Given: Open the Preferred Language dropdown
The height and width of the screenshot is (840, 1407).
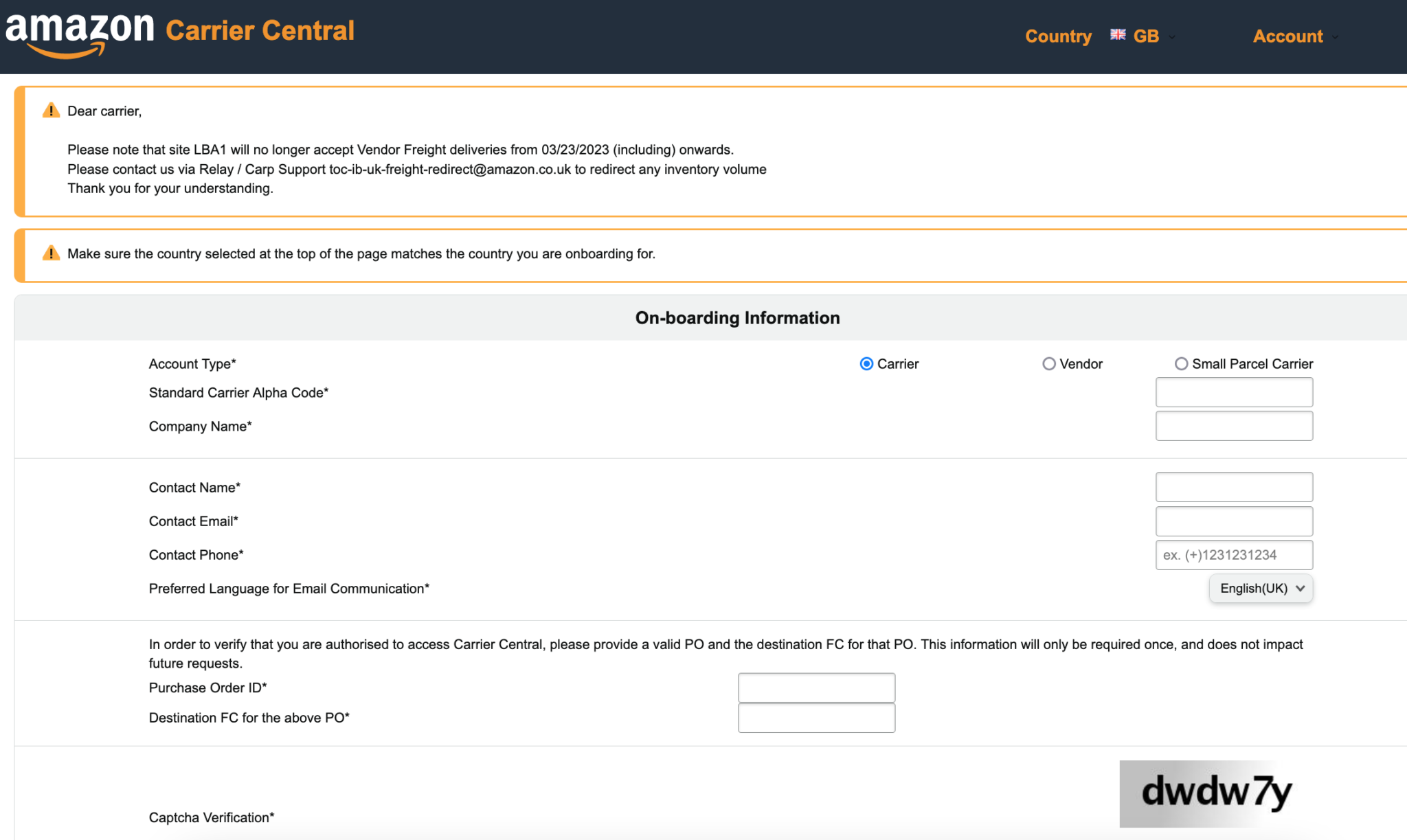Looking at the screenshot, I should (x=1261, y=588).
